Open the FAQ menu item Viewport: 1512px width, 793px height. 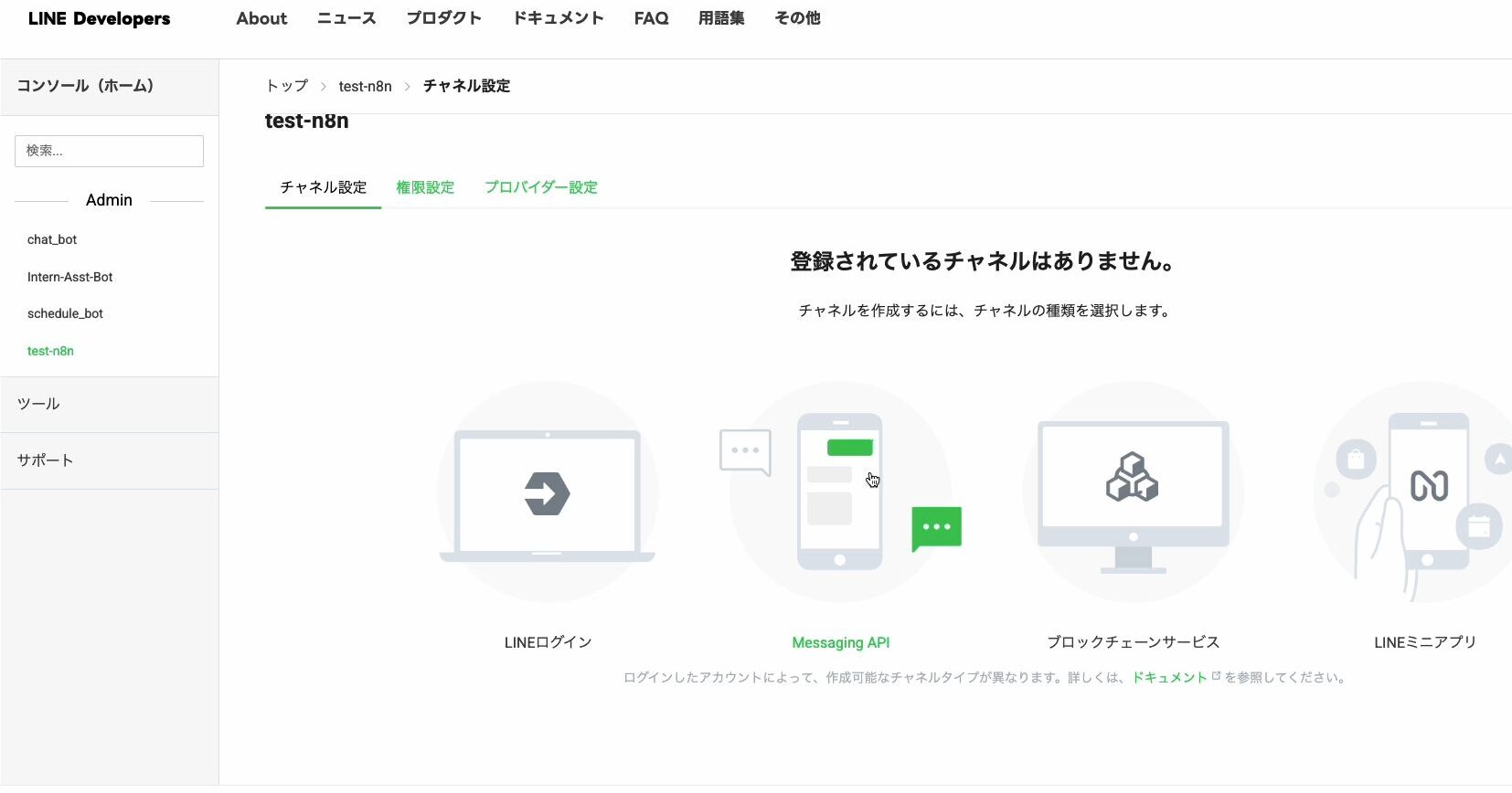651,18
